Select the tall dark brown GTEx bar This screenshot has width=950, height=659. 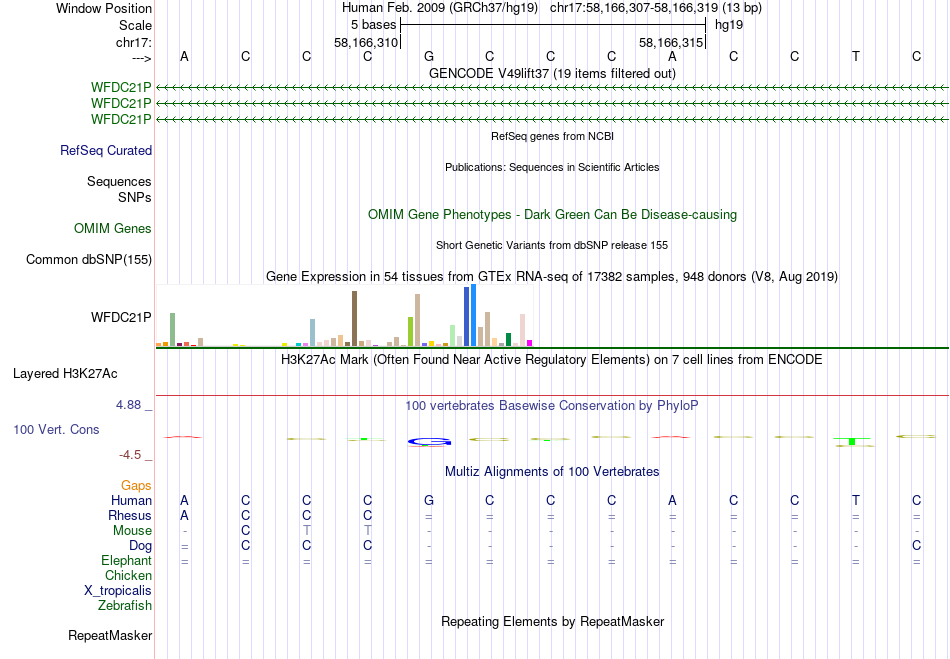(354, 319)
